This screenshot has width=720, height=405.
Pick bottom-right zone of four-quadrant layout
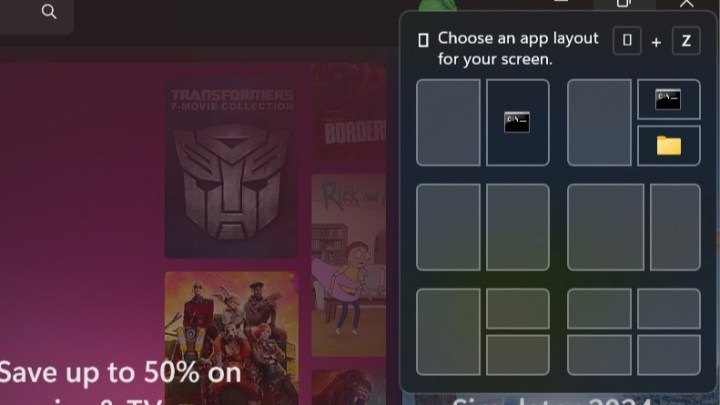click(669, 355)
